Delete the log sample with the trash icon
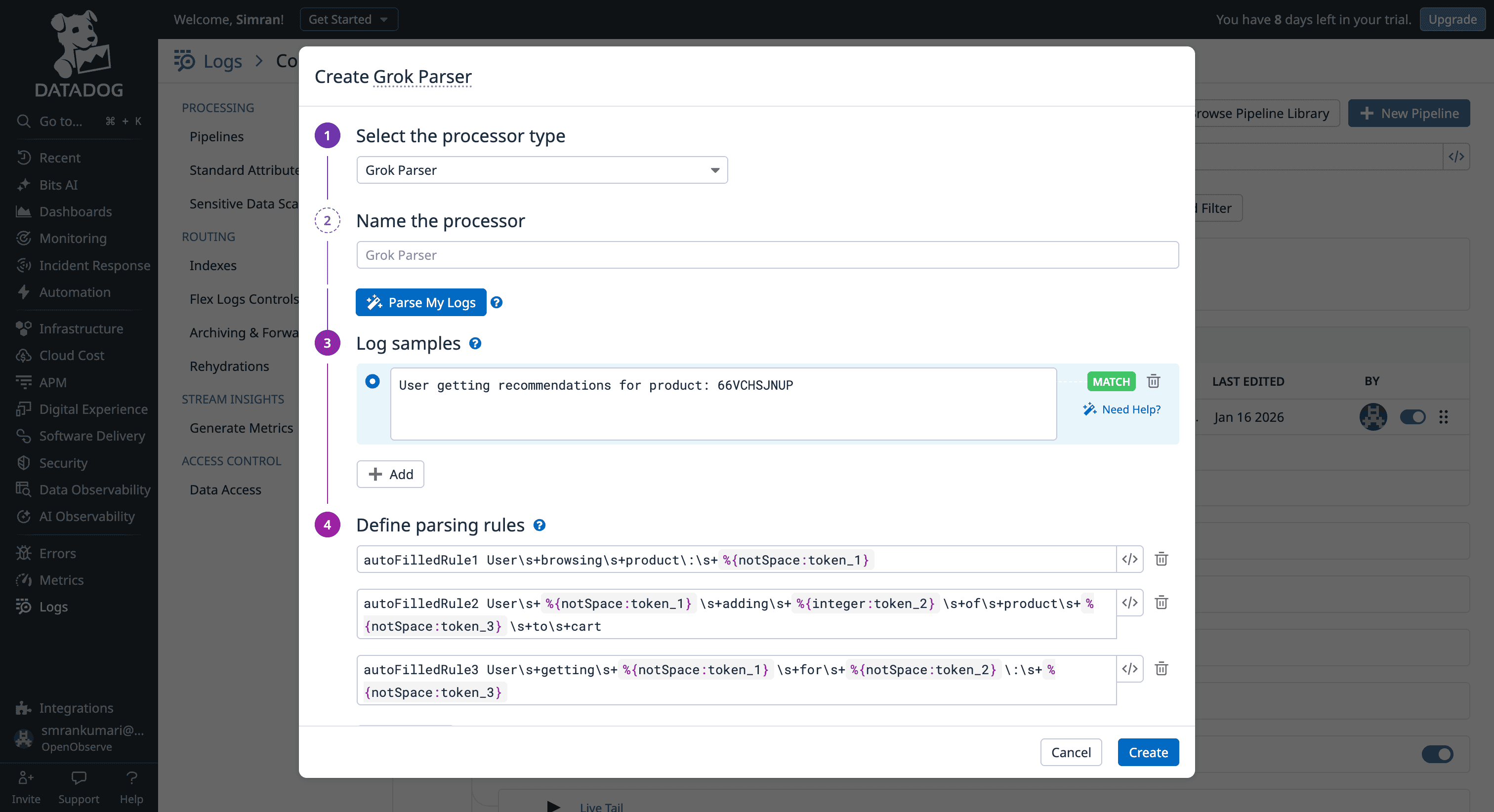Screen dimensions: 1494x812 pyautogui.click(x=1153, y=381)
